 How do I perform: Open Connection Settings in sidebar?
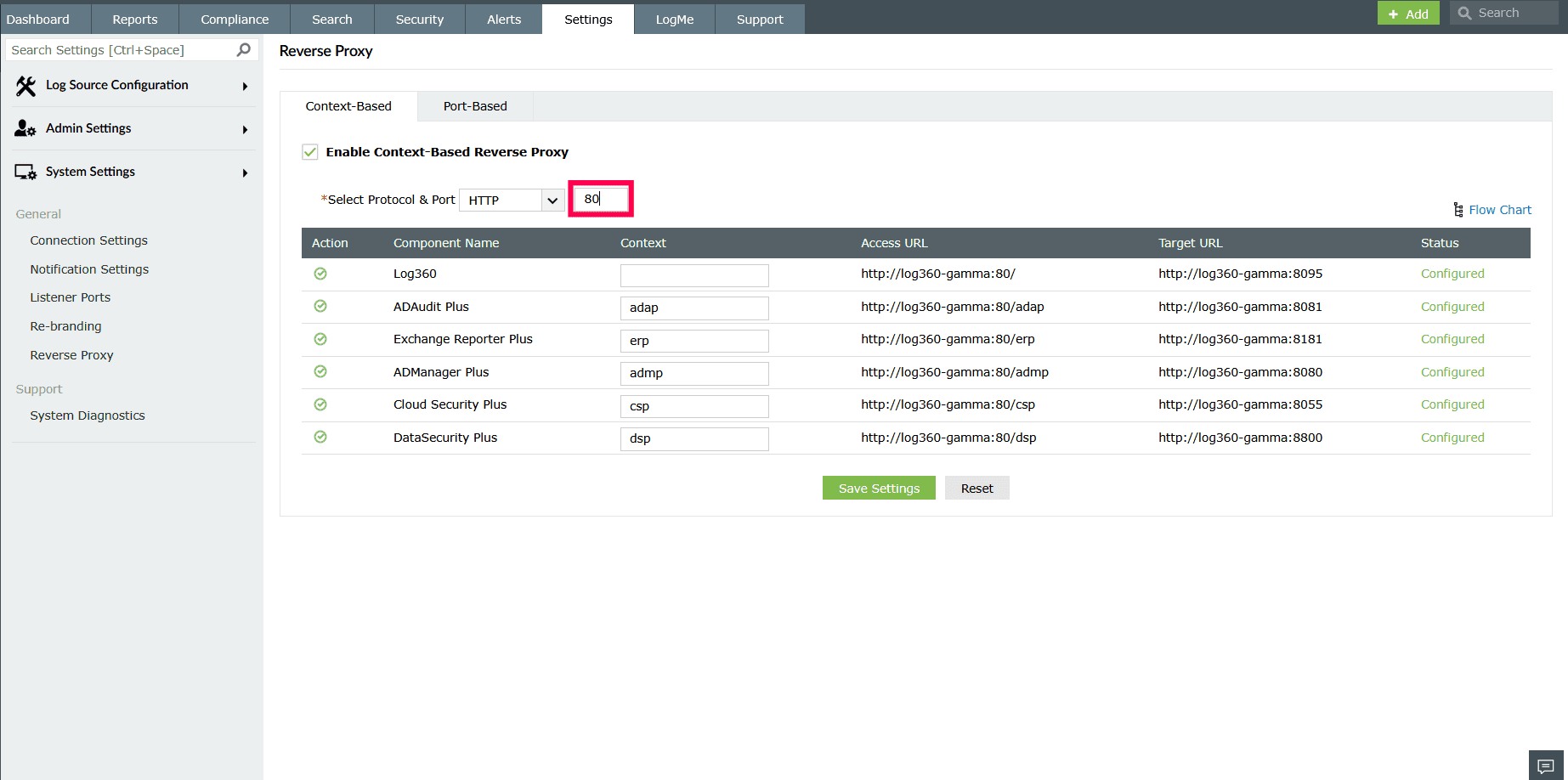(x=89, y=240)
